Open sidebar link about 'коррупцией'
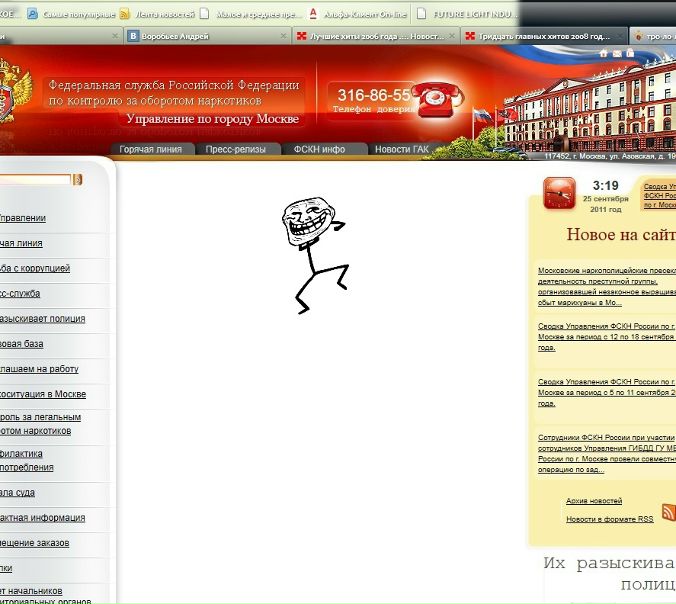The height and width of the screenshot is (604, 676). pyautogui.click(x=35, y=268)
